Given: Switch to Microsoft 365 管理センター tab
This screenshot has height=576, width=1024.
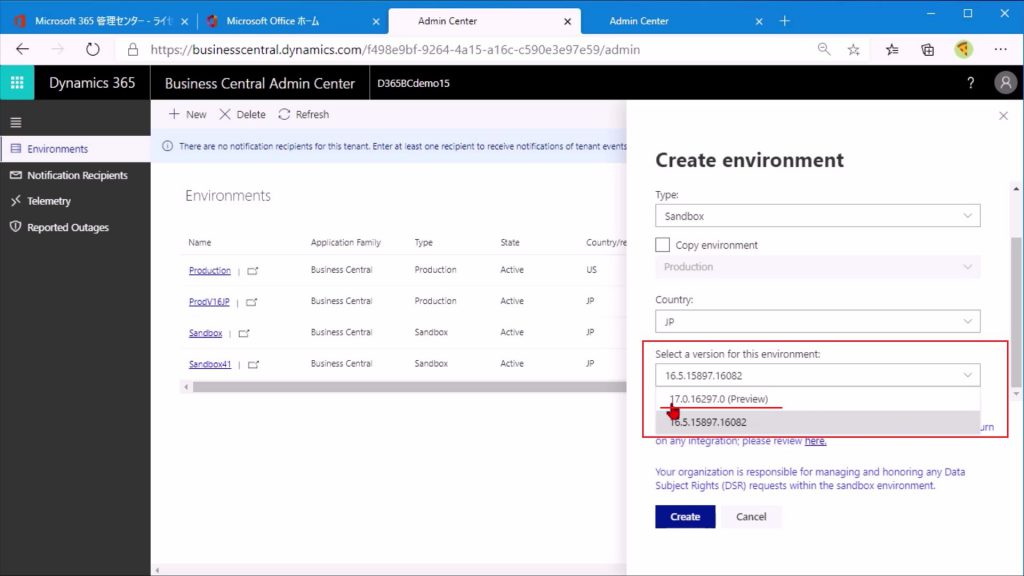Looking at the screenshot, I should [98, 21].
